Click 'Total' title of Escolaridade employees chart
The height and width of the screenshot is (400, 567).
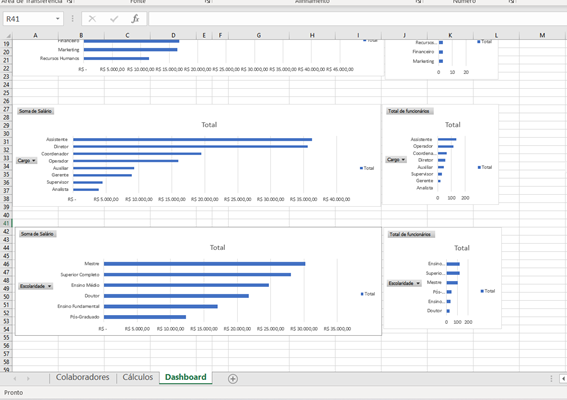tap(462, 248)
